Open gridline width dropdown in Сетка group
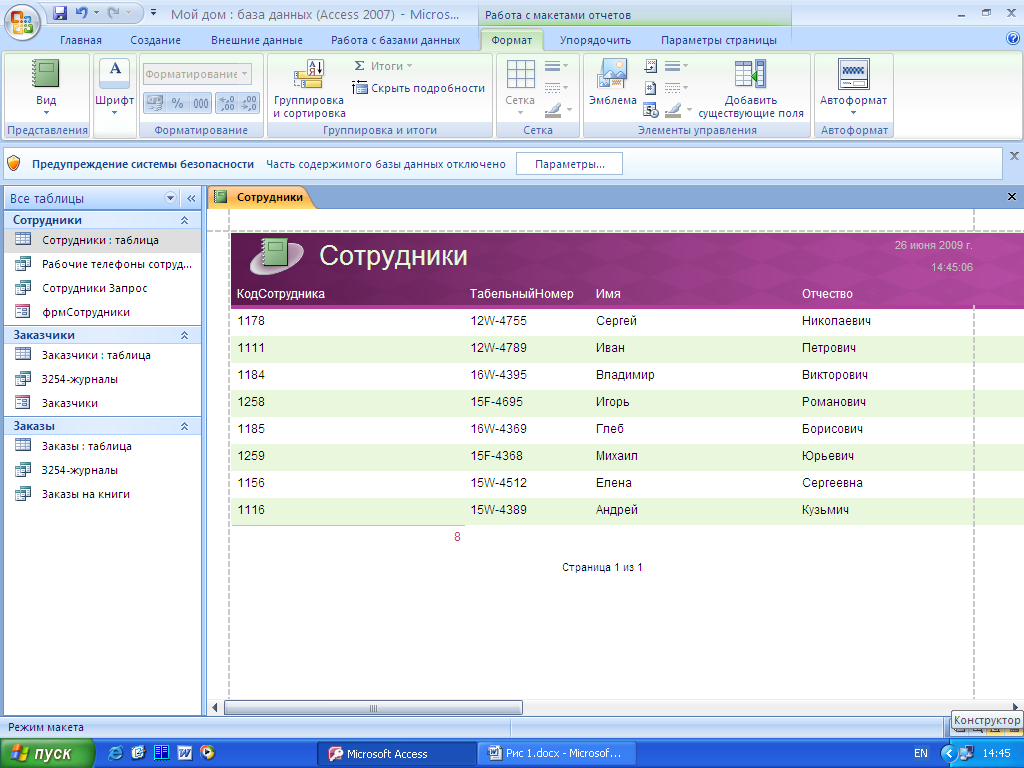 click(556, 66)
